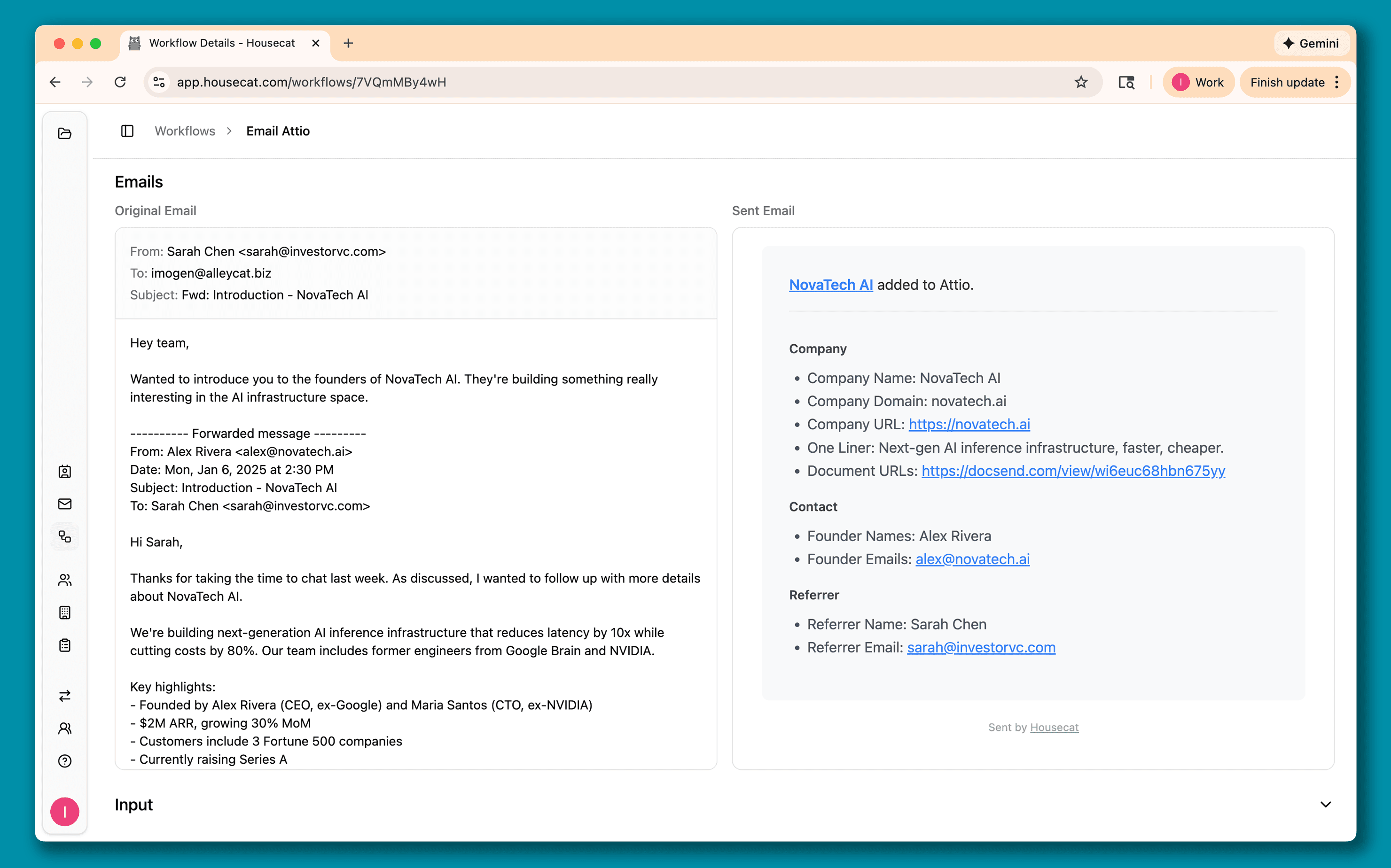Open the people group sidebar icon
The image size is (1391, 868).
click(x=65, y=580)
